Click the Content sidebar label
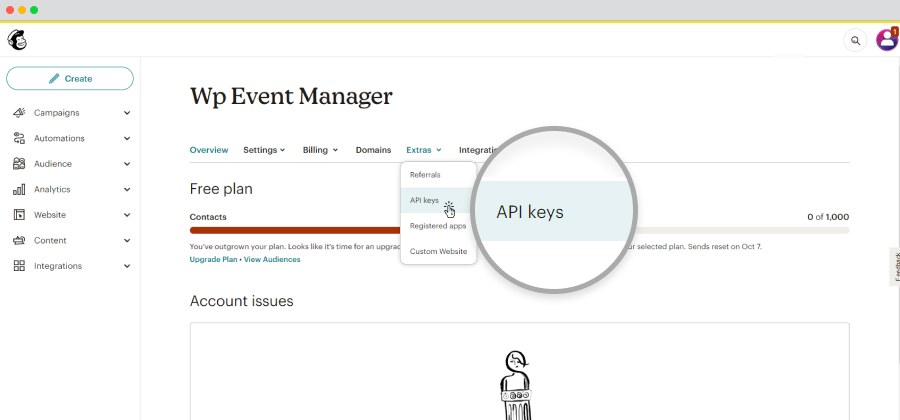The height and width of the screenshot is (420, 900). click(x=50, y=240)
